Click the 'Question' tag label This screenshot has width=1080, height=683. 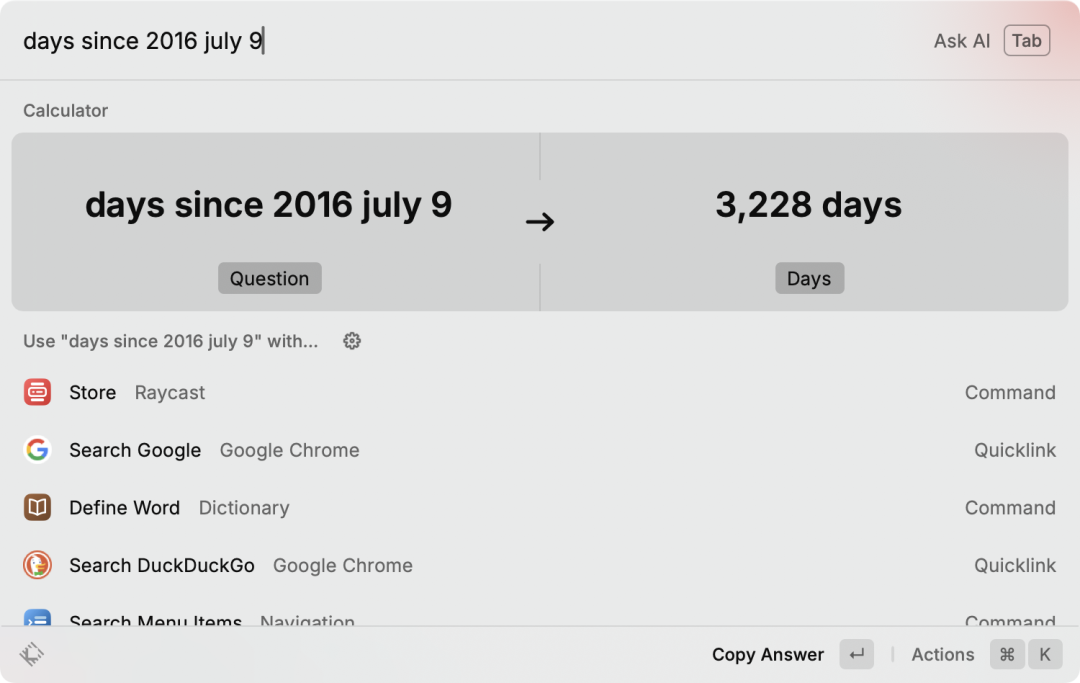coord(269,278)
